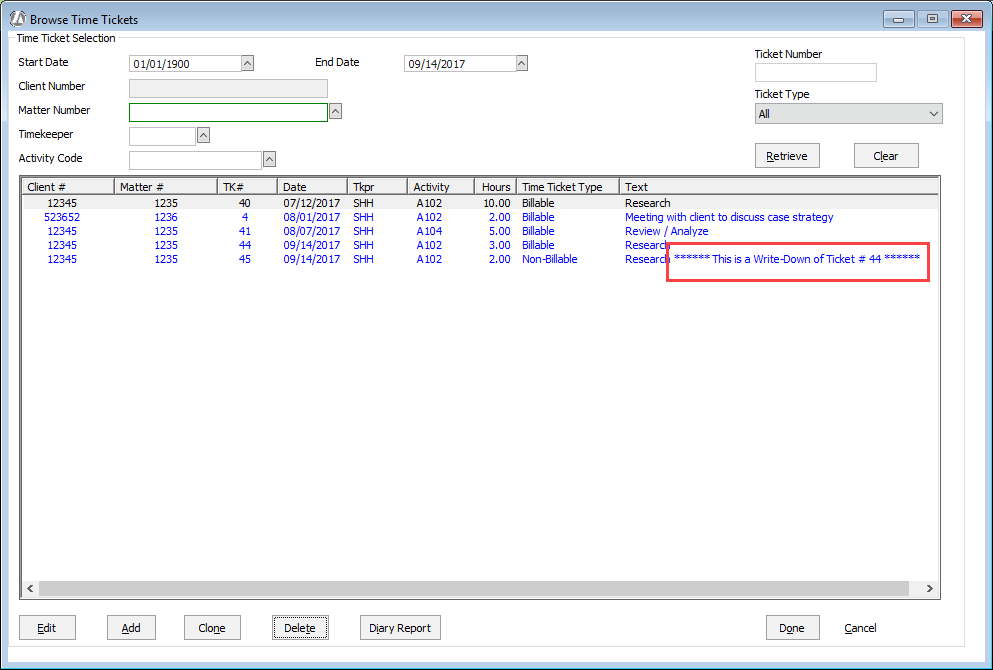
Task: Sort by the Text column header
Action: coord(779,187)
